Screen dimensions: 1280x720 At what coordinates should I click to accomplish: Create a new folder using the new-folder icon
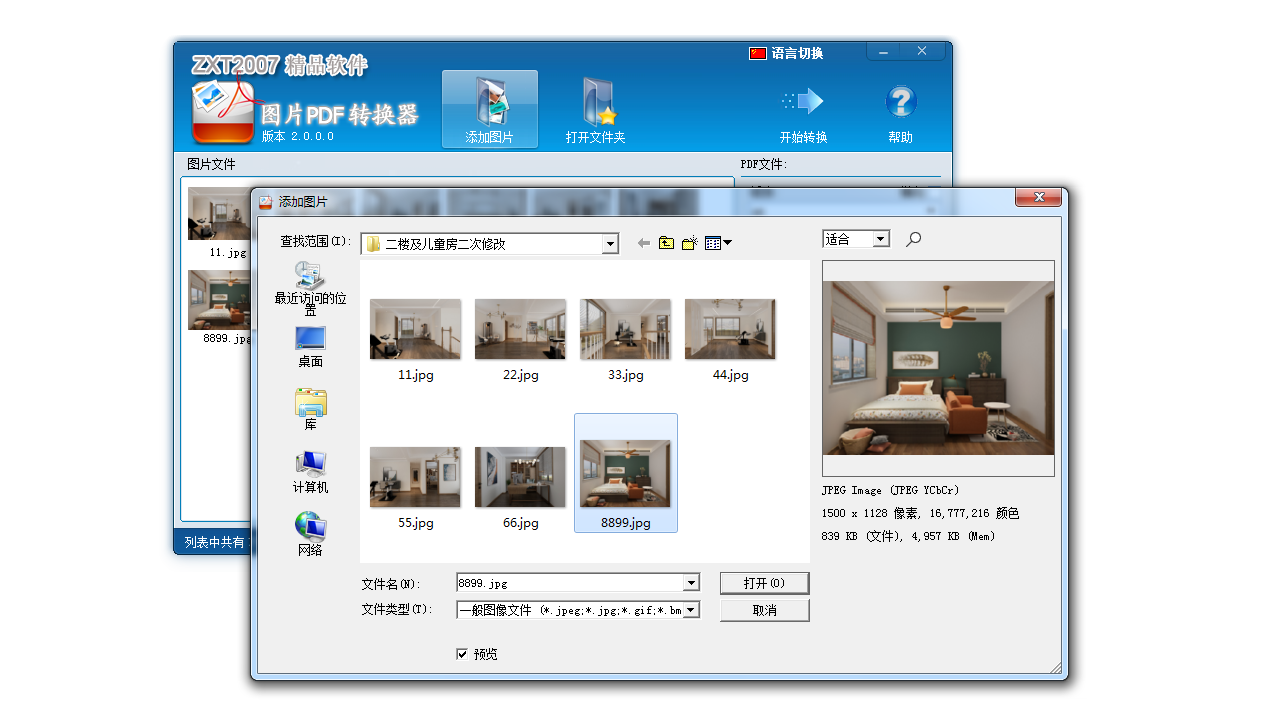click(x=688, y=242)
